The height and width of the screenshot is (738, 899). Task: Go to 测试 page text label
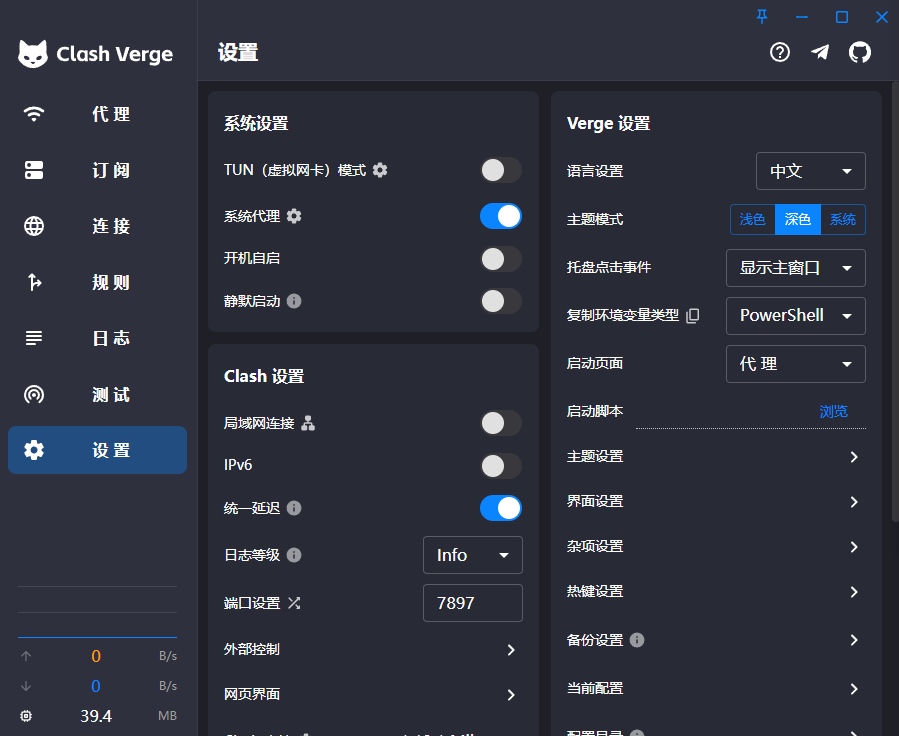pos(111,395)
